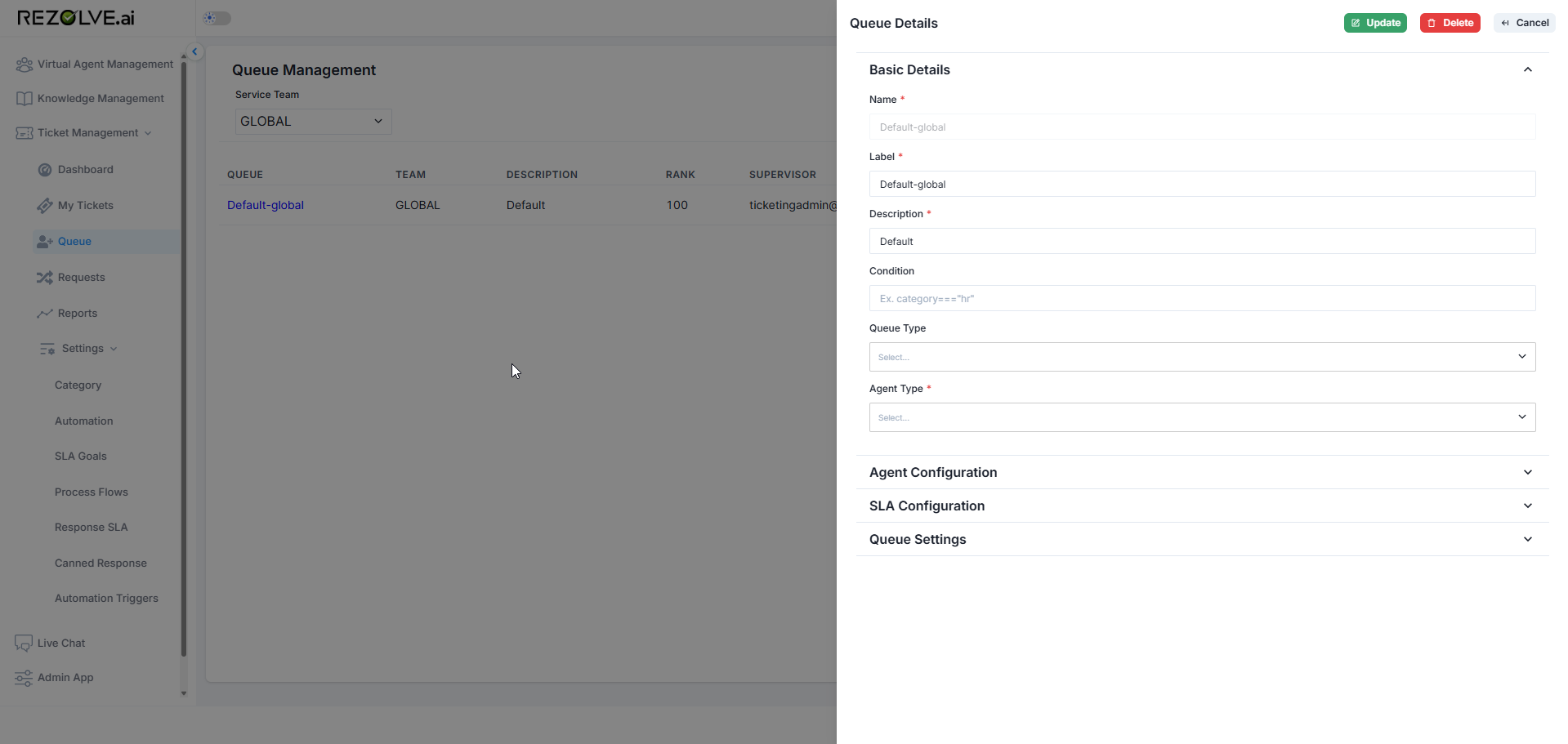The image size is (1568, 744).
Task: Open Response SLA settings
Action: (92, 528)
